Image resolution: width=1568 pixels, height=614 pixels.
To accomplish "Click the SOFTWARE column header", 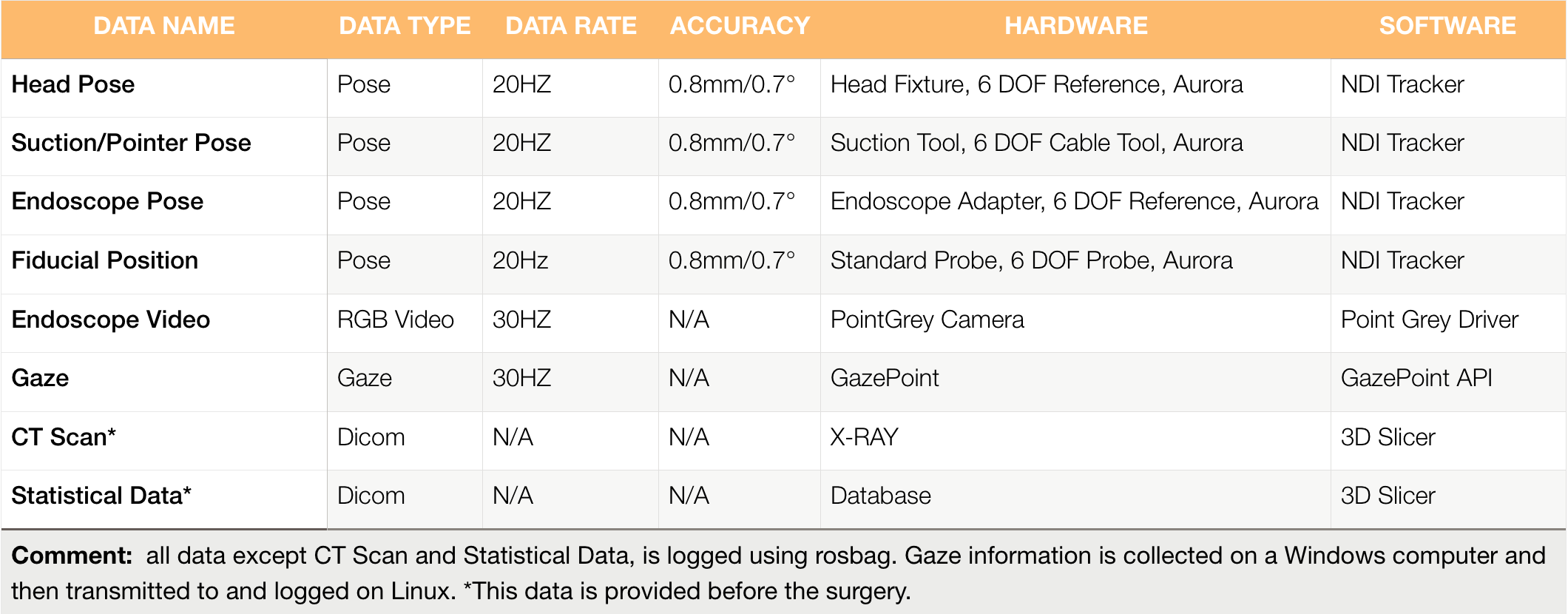I will click(x=1447, y=27).
